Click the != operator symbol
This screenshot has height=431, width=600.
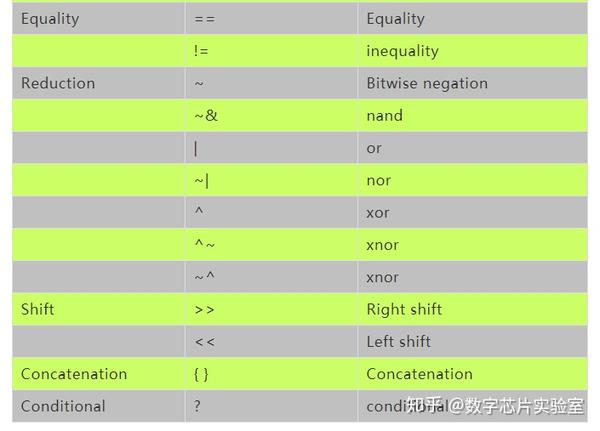[x=201, y=51]
